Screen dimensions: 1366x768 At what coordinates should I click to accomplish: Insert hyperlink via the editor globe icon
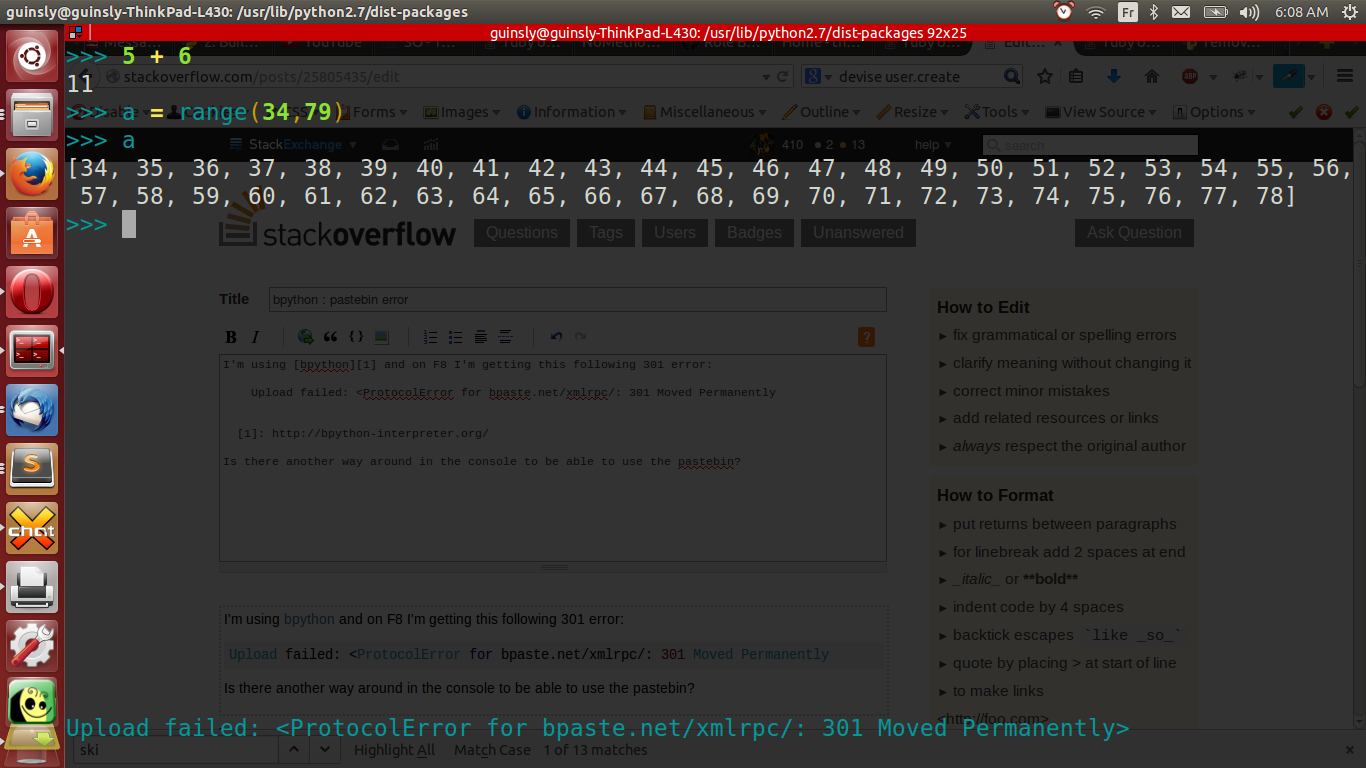(x=305, y=337)
